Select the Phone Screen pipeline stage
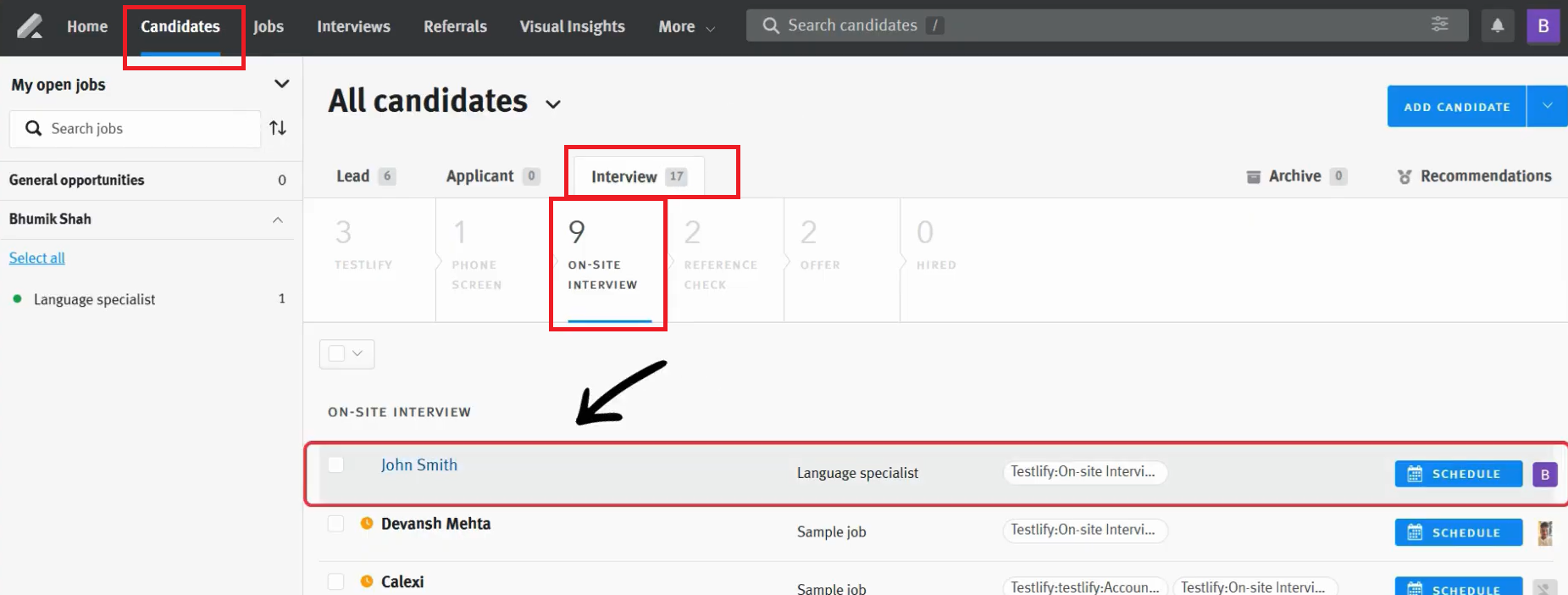 pyautogui.click(x=492, y=259)
